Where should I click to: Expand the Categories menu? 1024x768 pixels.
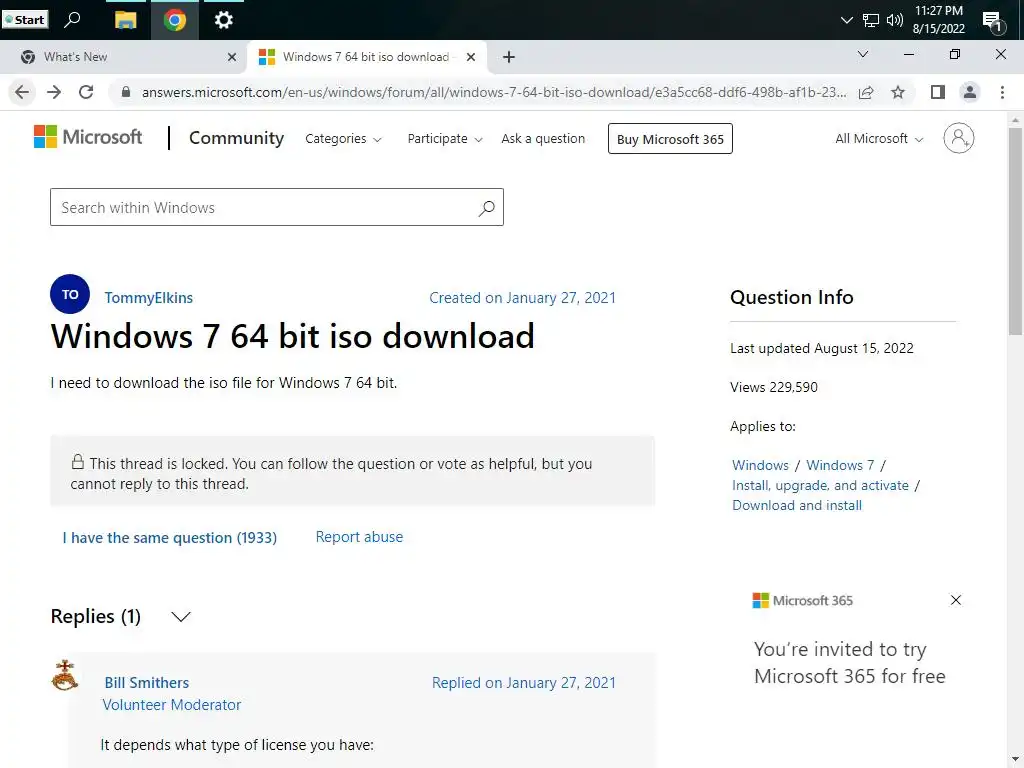point(343,138)
